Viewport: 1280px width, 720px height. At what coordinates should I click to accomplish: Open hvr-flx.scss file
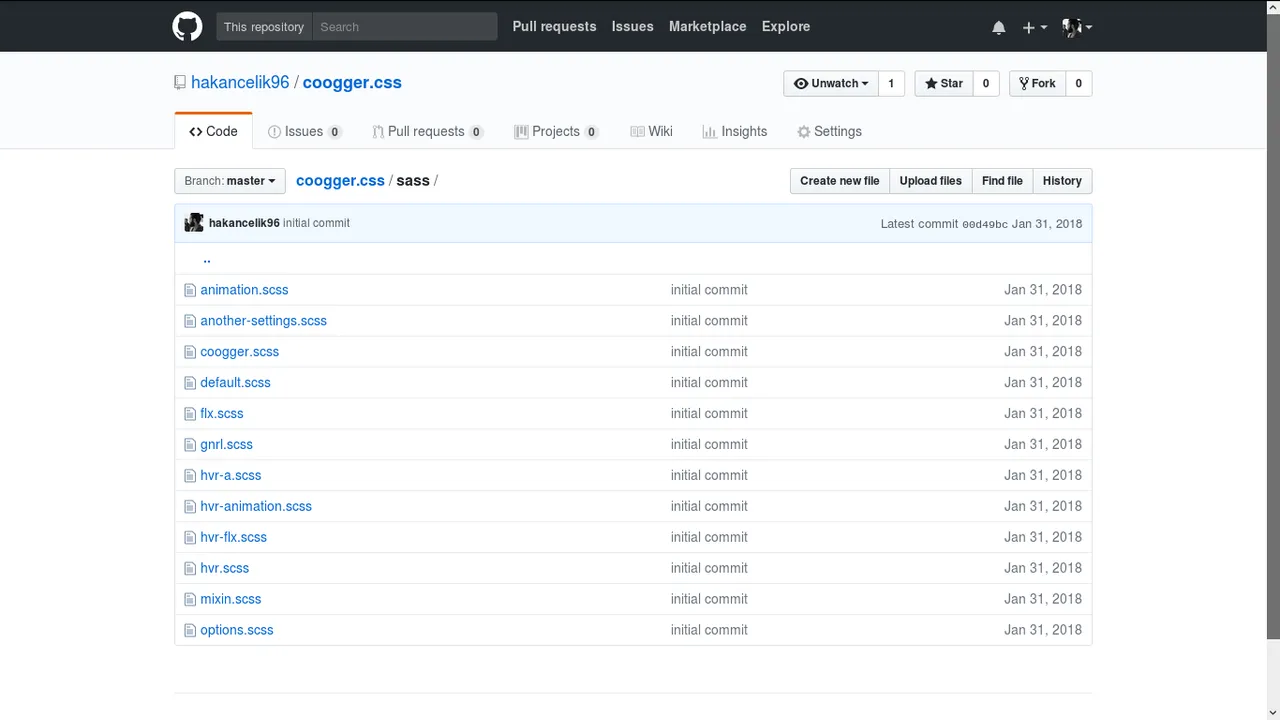233,538
